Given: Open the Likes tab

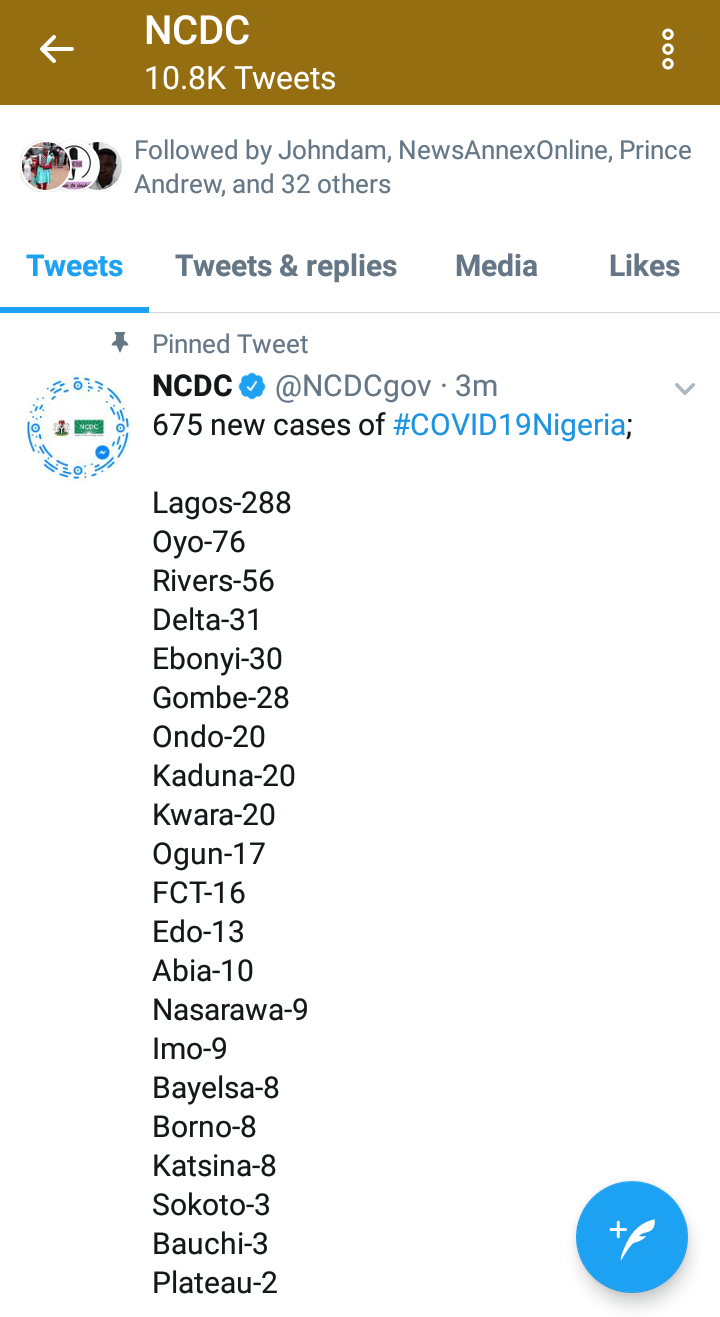Looking at the screenshot, I should point(644,266).
